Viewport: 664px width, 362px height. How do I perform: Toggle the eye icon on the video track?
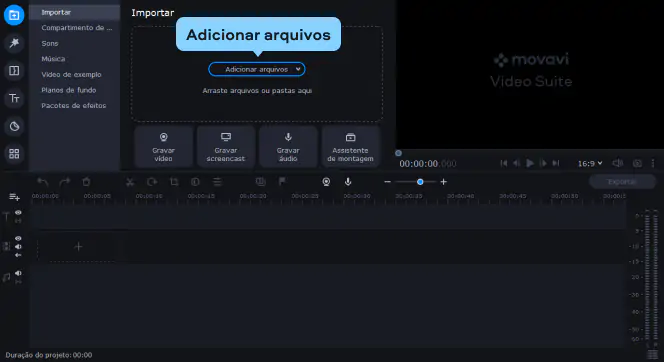click(x=18, y=238)
